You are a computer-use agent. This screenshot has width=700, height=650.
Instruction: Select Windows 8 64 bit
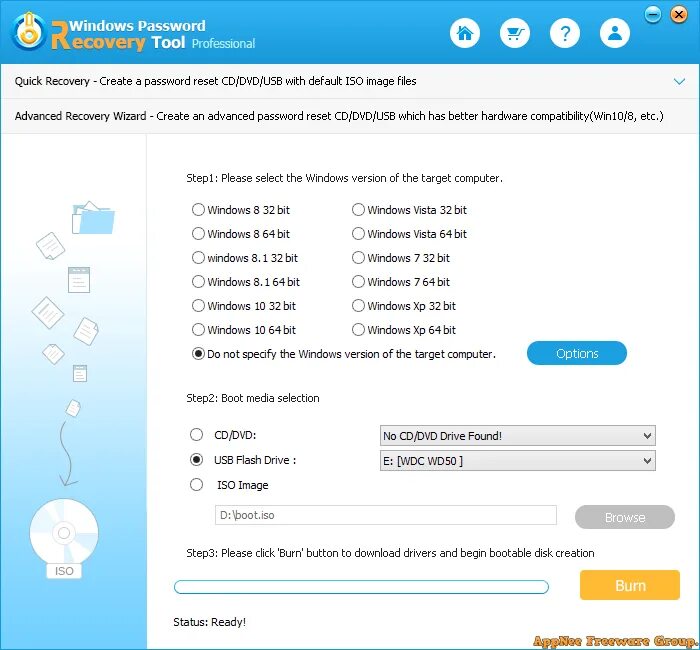pos(241,234)
